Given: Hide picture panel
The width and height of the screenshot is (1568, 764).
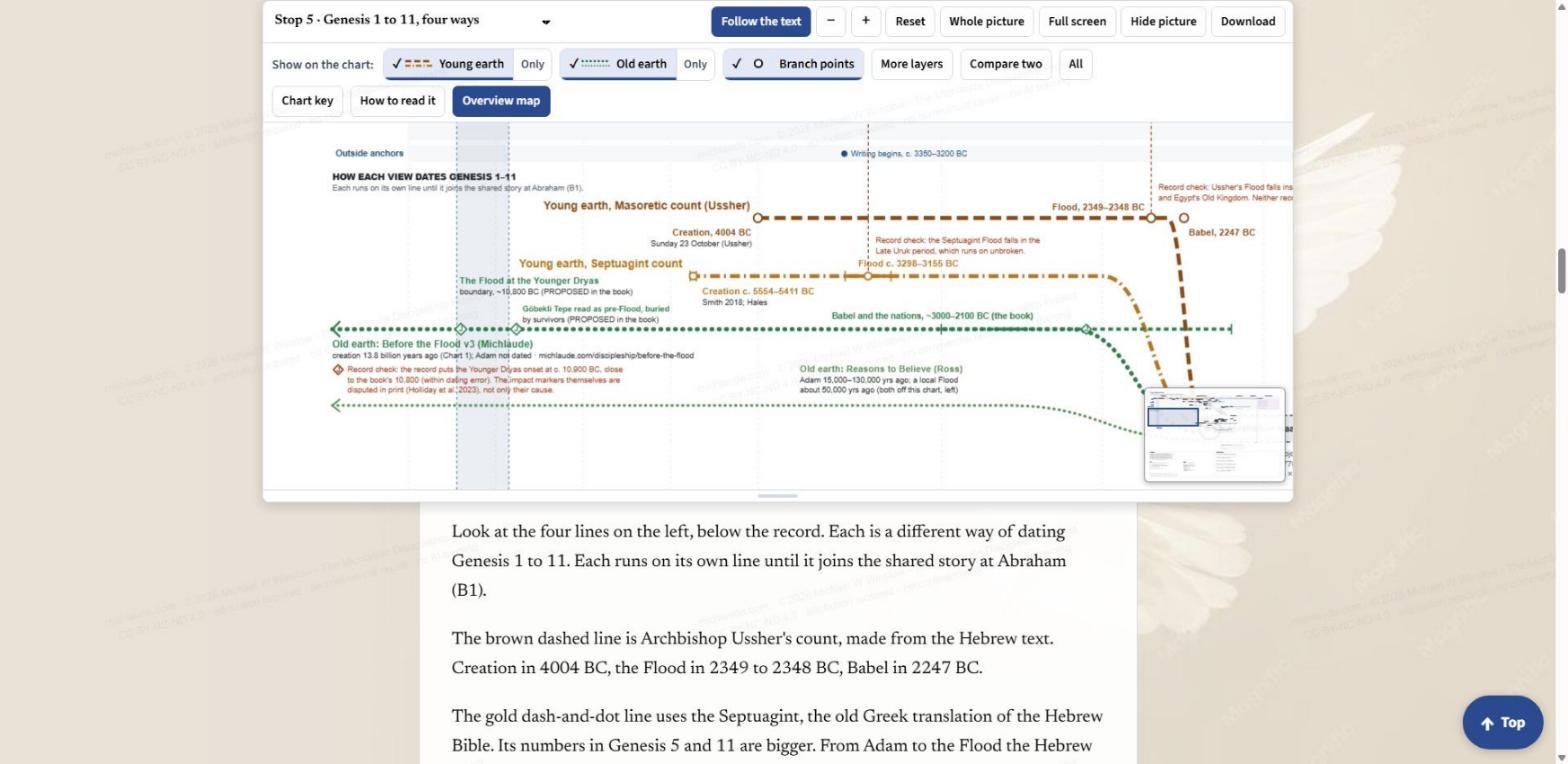Looking at the screenshot, I should (x=1163, y=21).
